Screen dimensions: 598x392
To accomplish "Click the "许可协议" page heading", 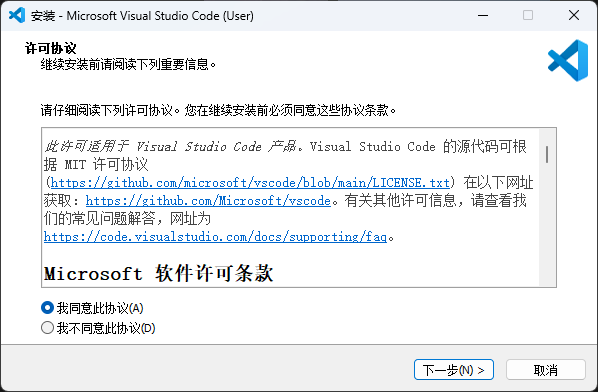I will tap(51, 48).
